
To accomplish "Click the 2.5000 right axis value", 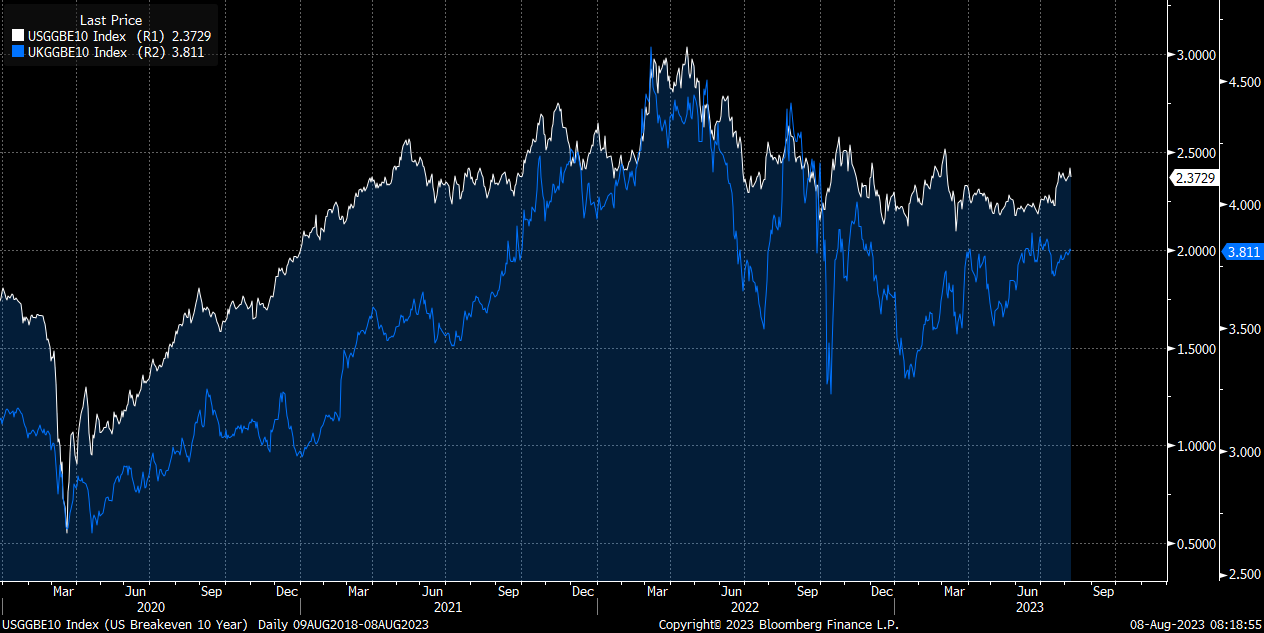I will point(1198,153).
